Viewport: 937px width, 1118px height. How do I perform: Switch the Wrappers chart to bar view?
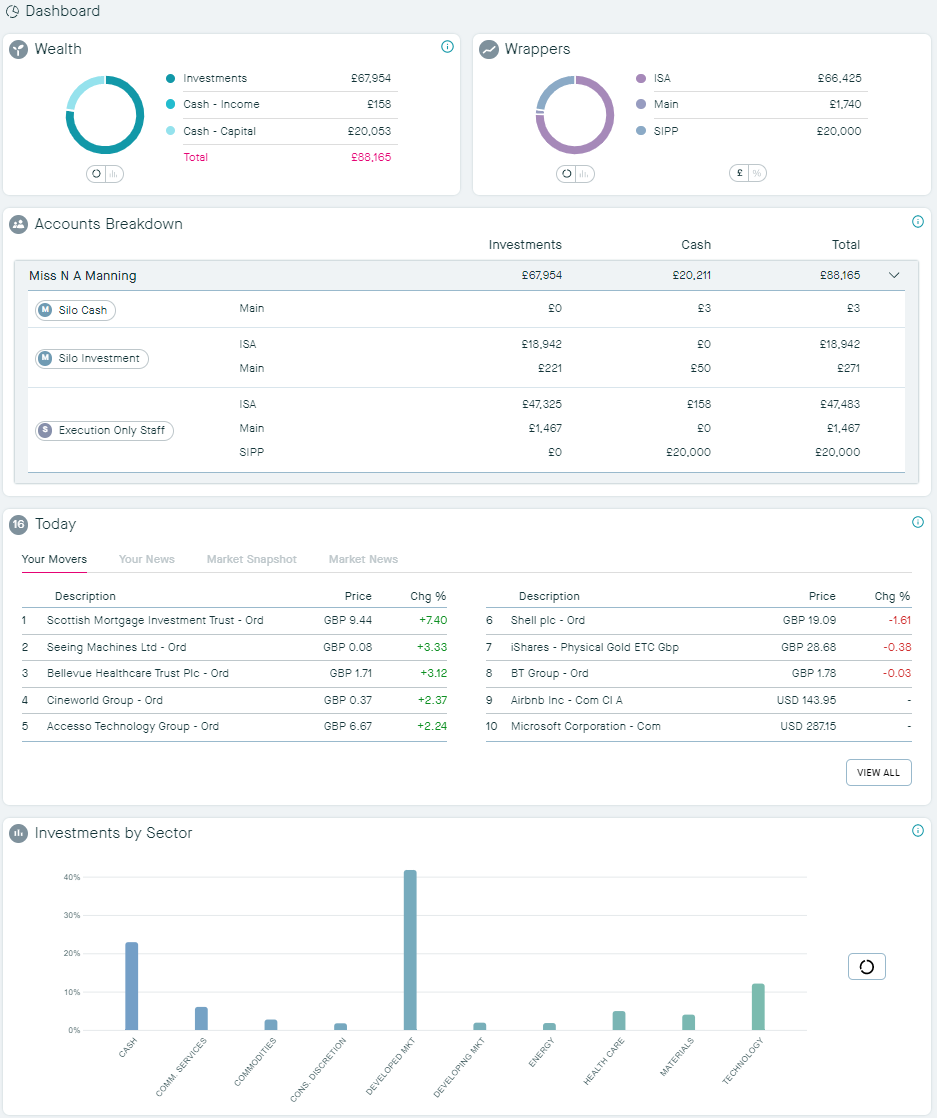coord(584,173)
